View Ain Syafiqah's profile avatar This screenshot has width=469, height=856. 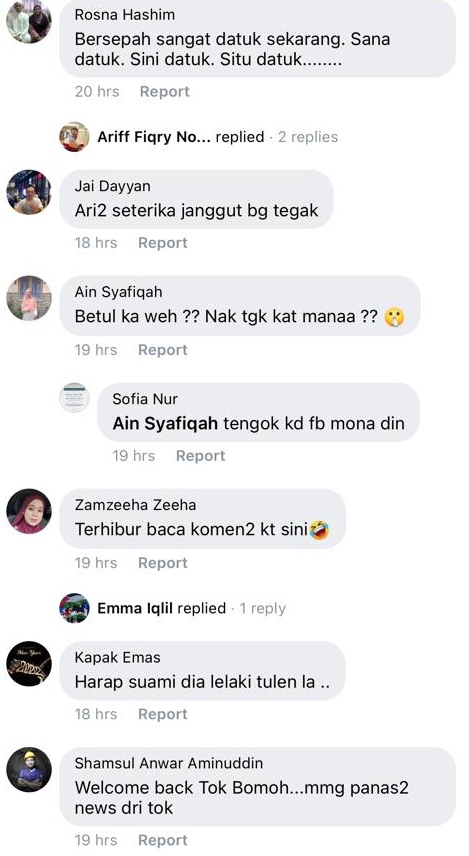tap(28, 298)
